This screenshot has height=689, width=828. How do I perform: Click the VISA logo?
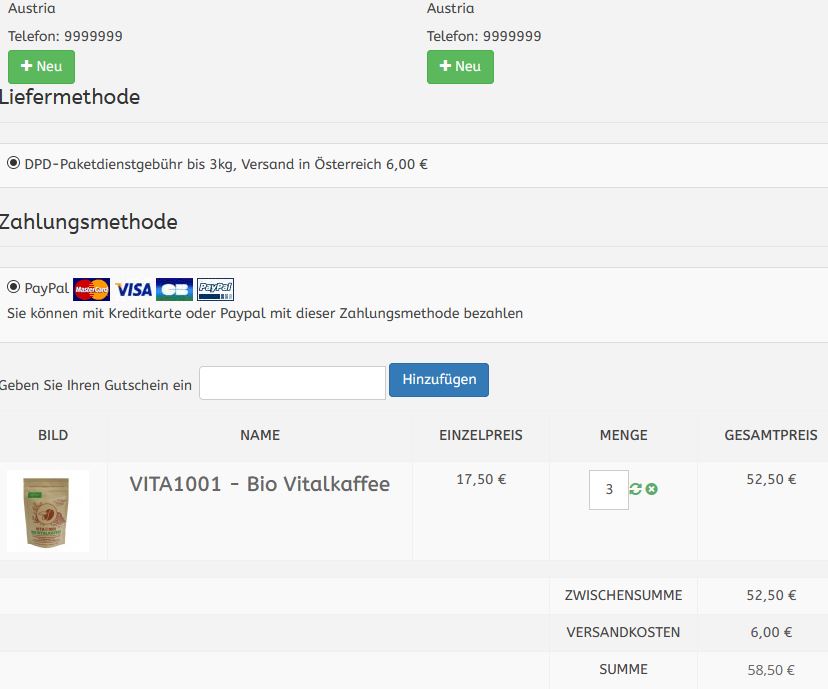[134, 289]
